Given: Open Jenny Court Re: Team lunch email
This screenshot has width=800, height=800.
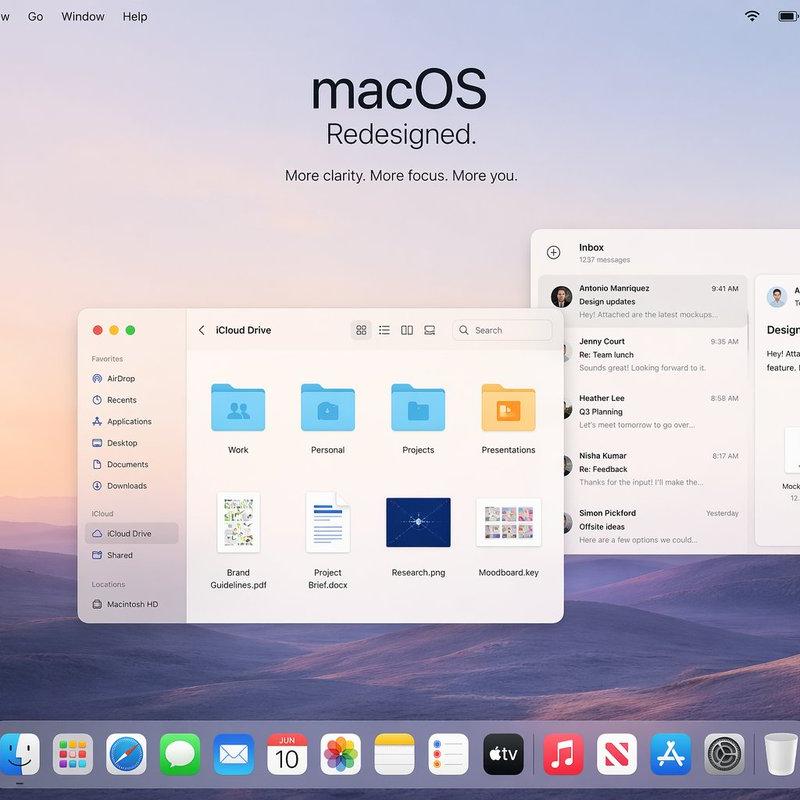Looking at the screenshot, I should tap(655, 354).
